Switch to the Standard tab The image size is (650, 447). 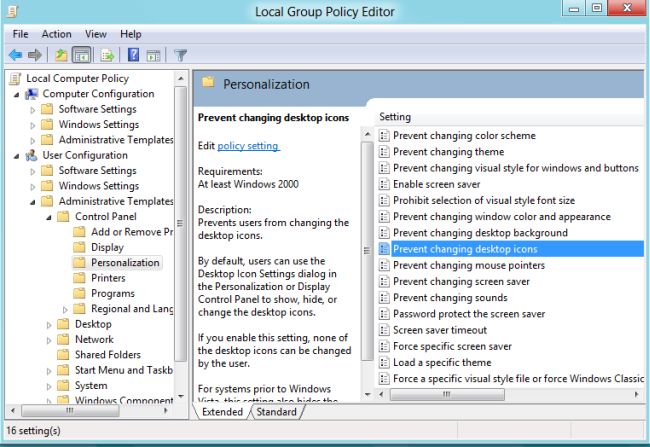276,412
